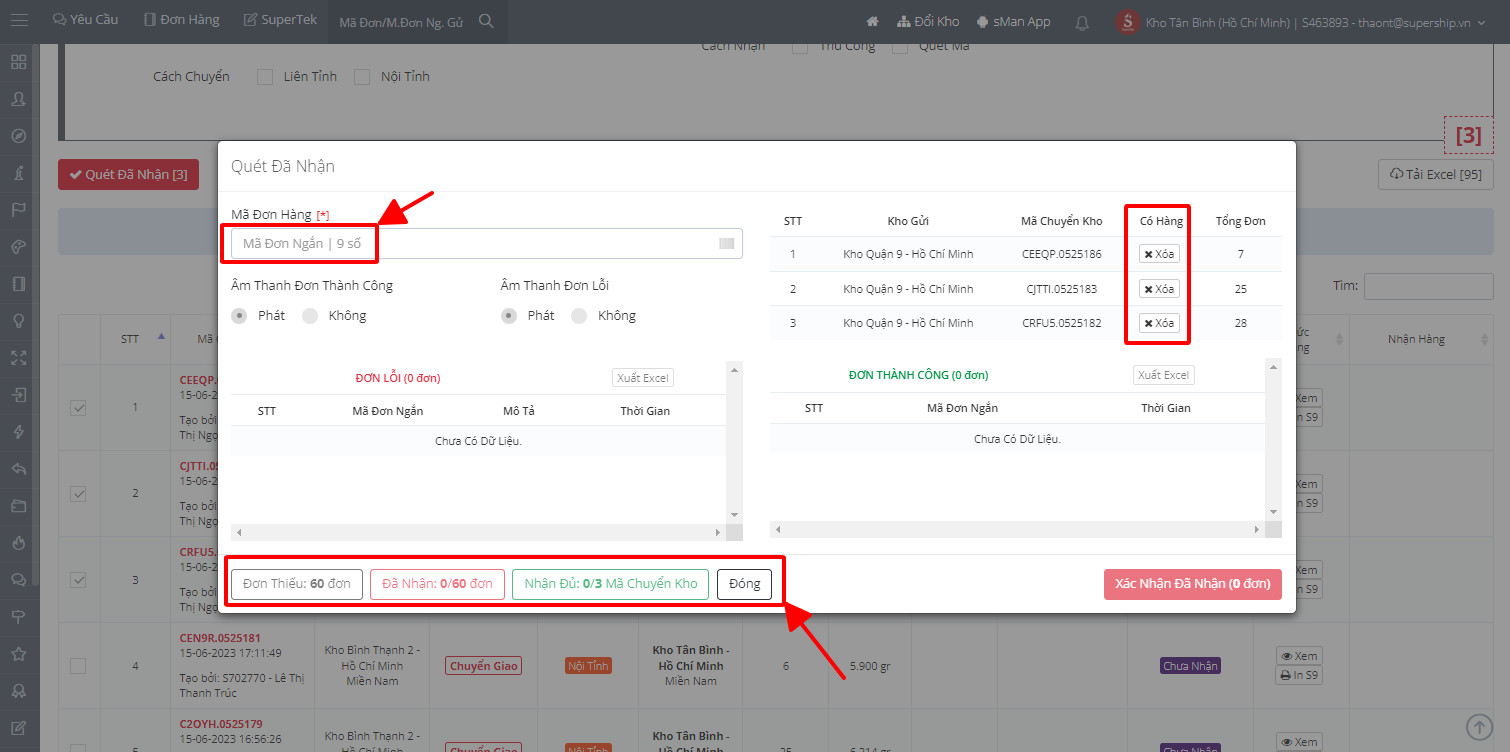
Task: Open Đổi Kho in top bar
Action: point(928,21)
